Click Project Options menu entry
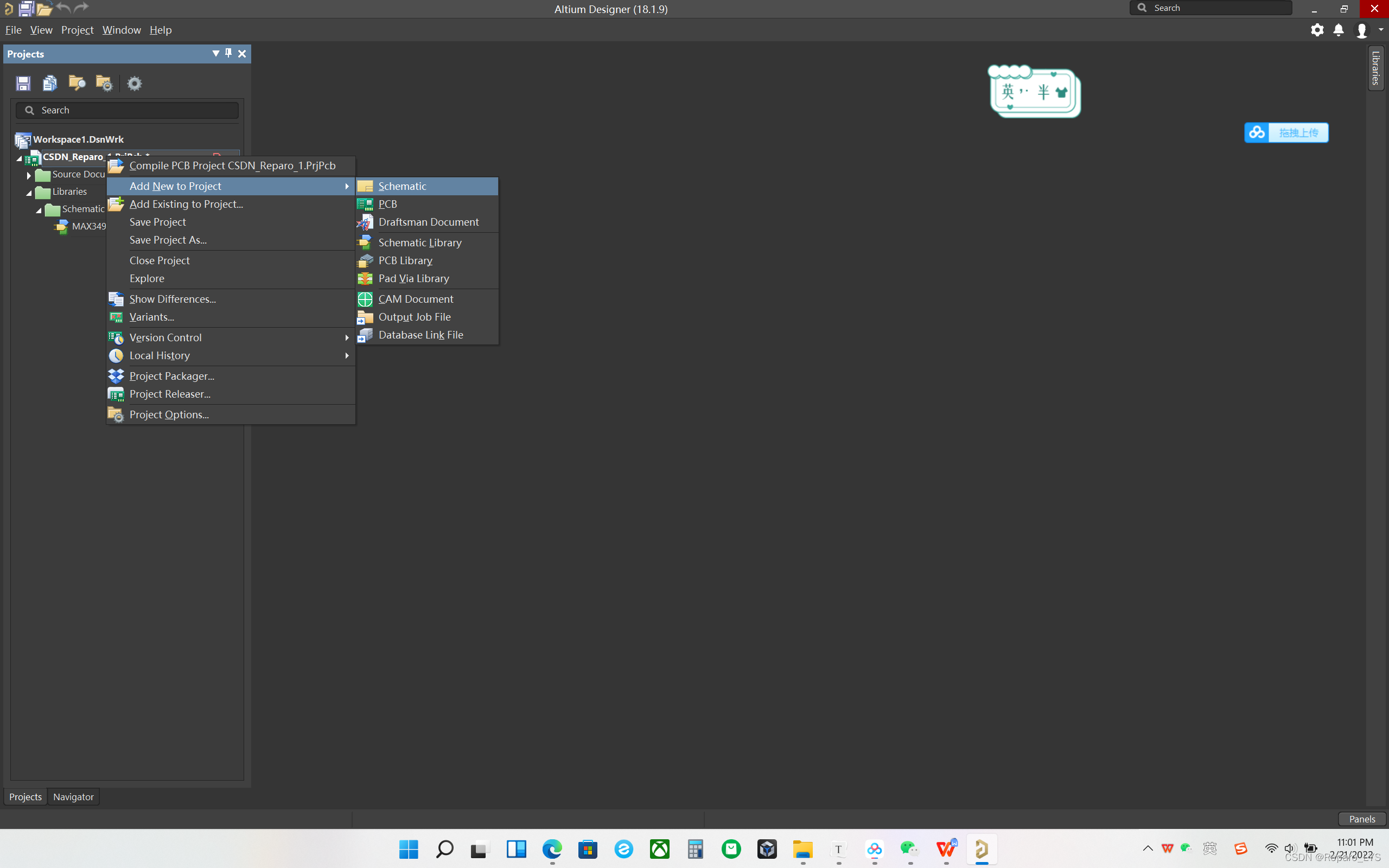This screenshot has width=1389, height=868. tap(169, 414)
